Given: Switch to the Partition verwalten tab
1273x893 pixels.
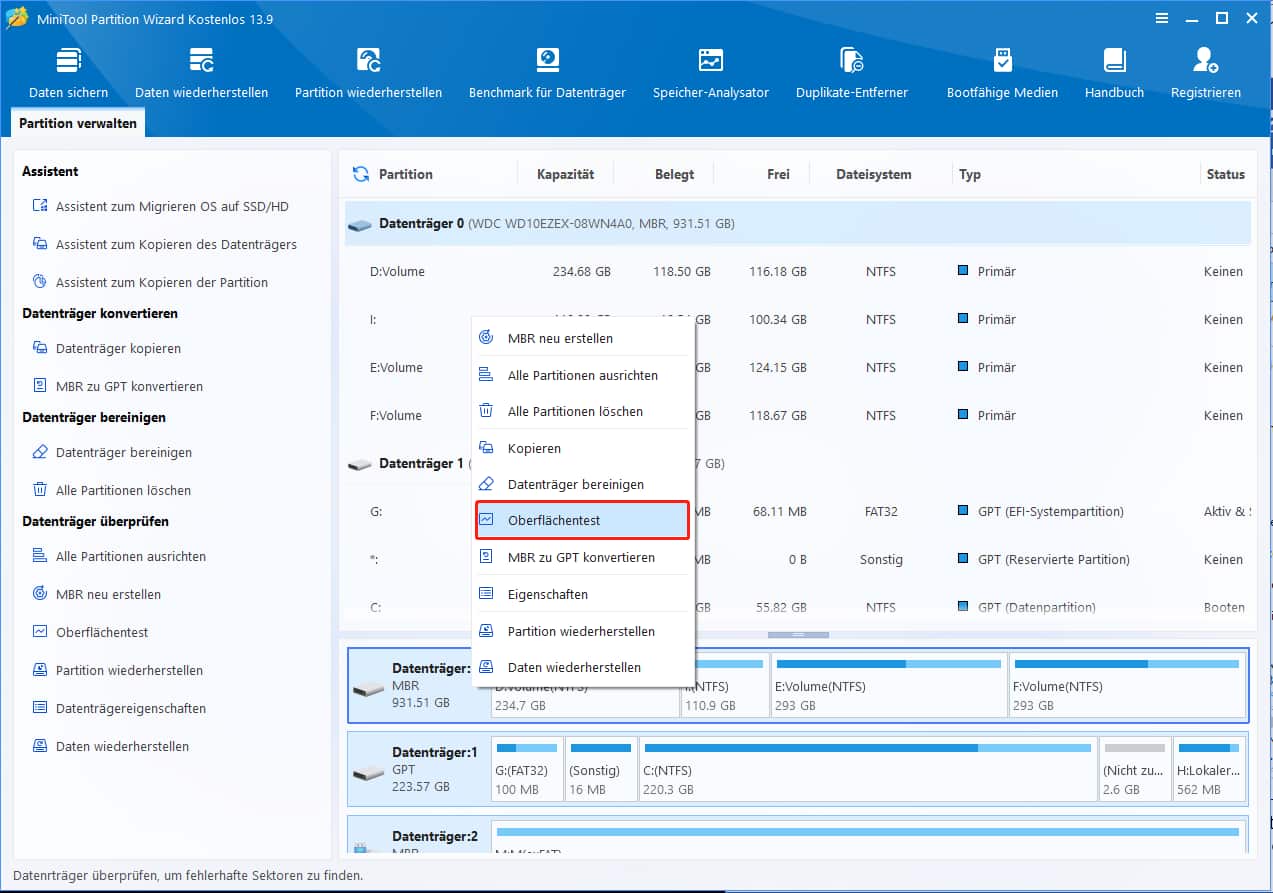Looking at the screenshot, I should [77, 123].
